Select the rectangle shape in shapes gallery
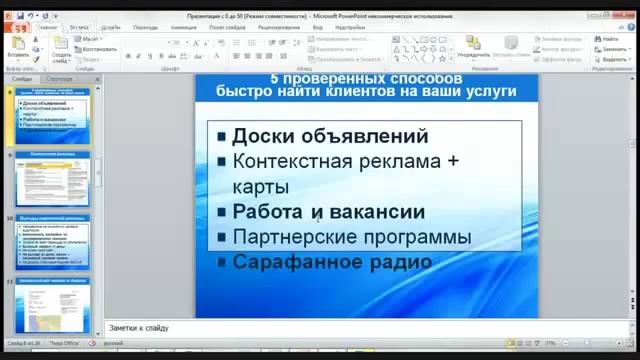640x360 pixels. click(x=424, y=40)
